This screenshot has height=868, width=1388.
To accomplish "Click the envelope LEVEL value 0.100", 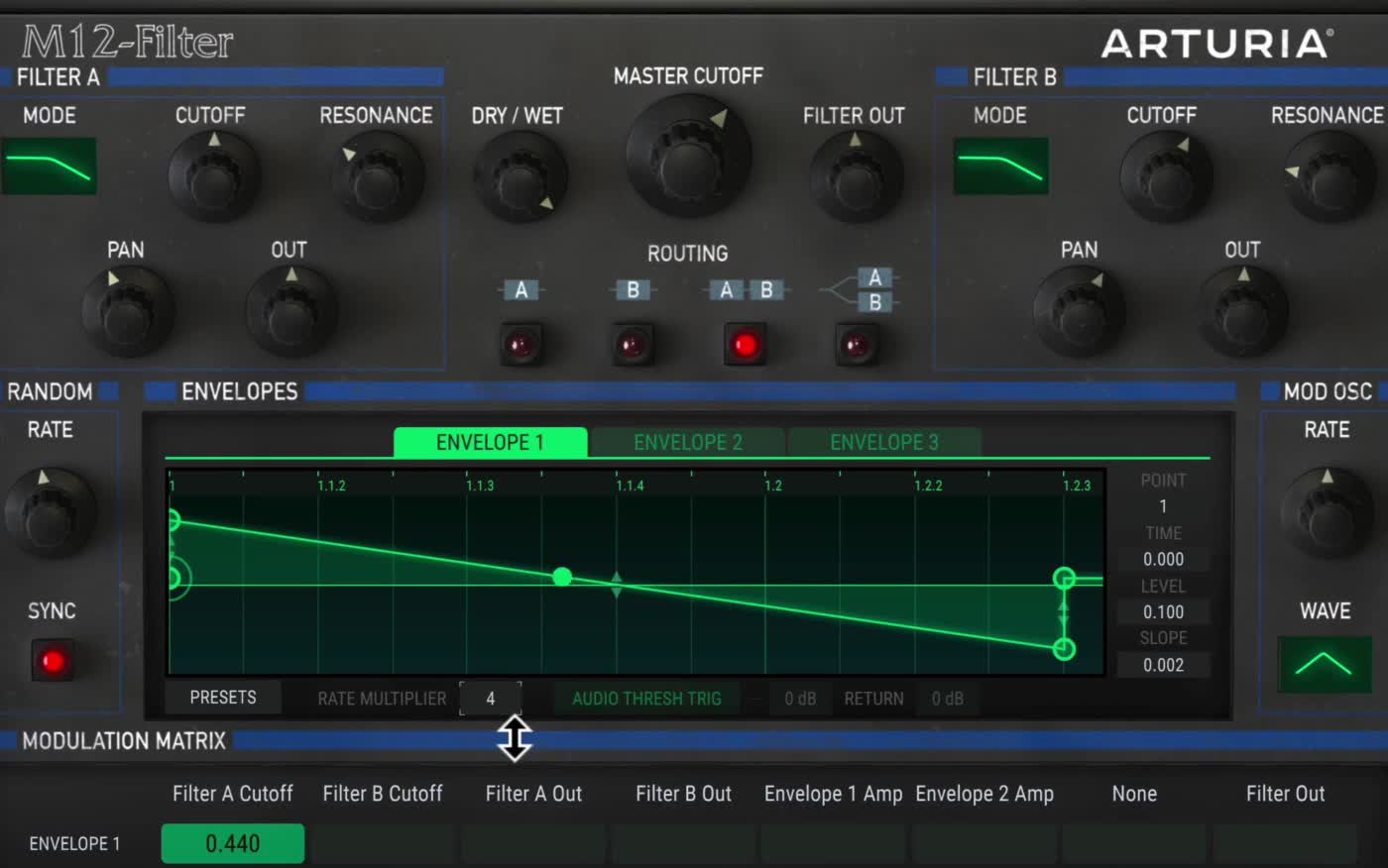I will click(x=1163, y=612).
